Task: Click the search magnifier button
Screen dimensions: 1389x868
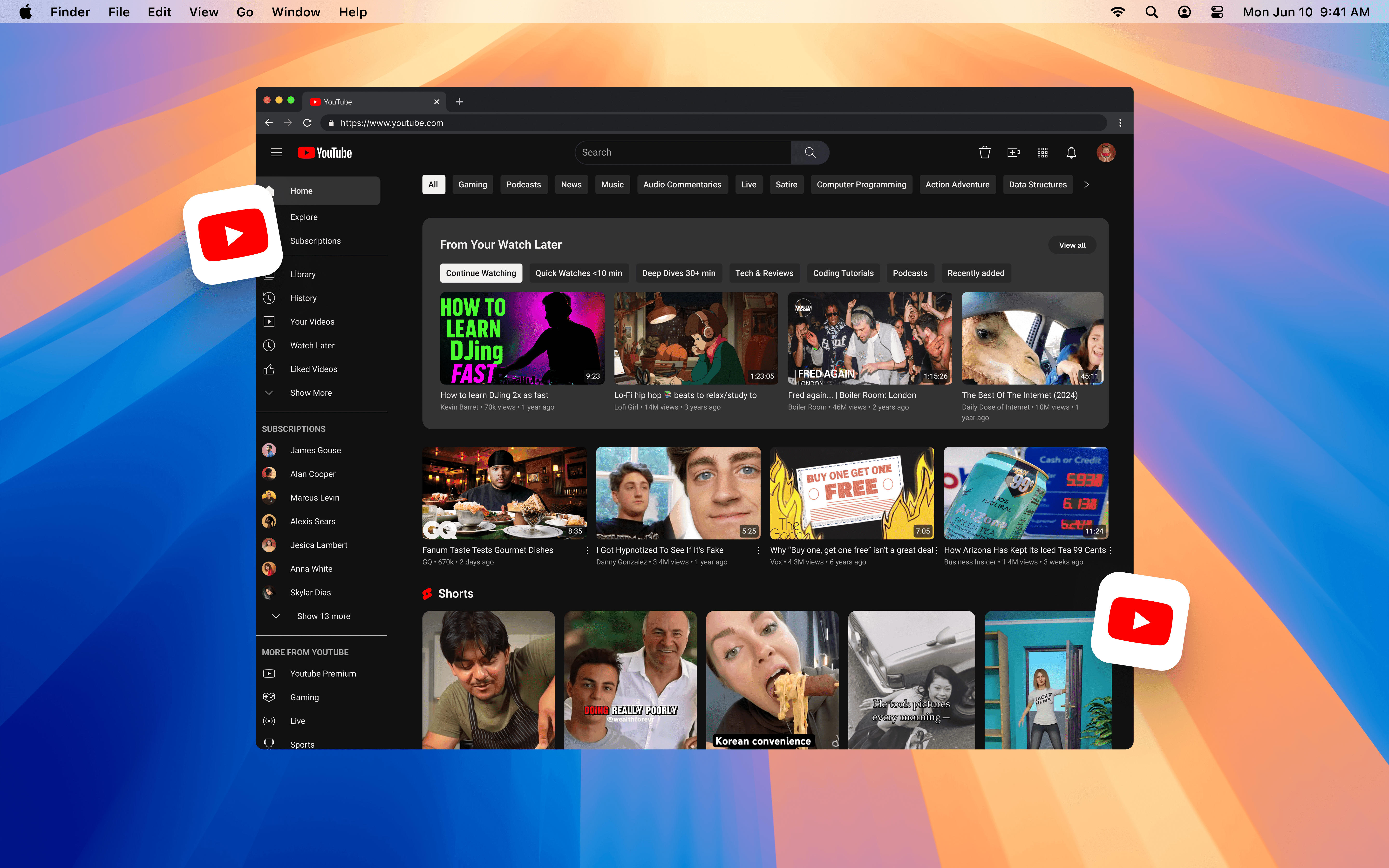Action: click(x=810, y=152)
